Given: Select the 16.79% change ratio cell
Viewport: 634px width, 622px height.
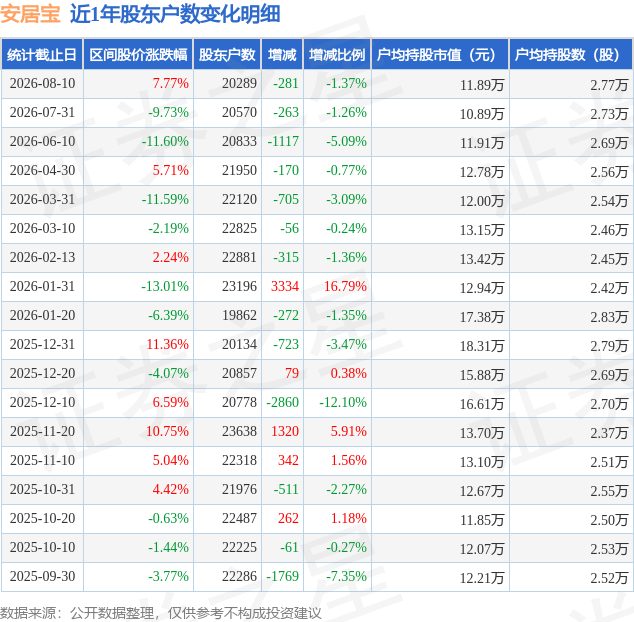Looking at the screenshot, I should (x=345, y=287).
